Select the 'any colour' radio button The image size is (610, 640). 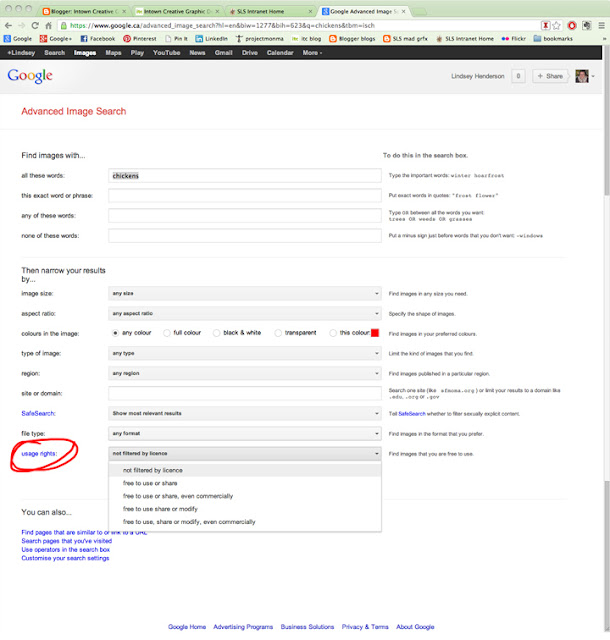[115, 333]
